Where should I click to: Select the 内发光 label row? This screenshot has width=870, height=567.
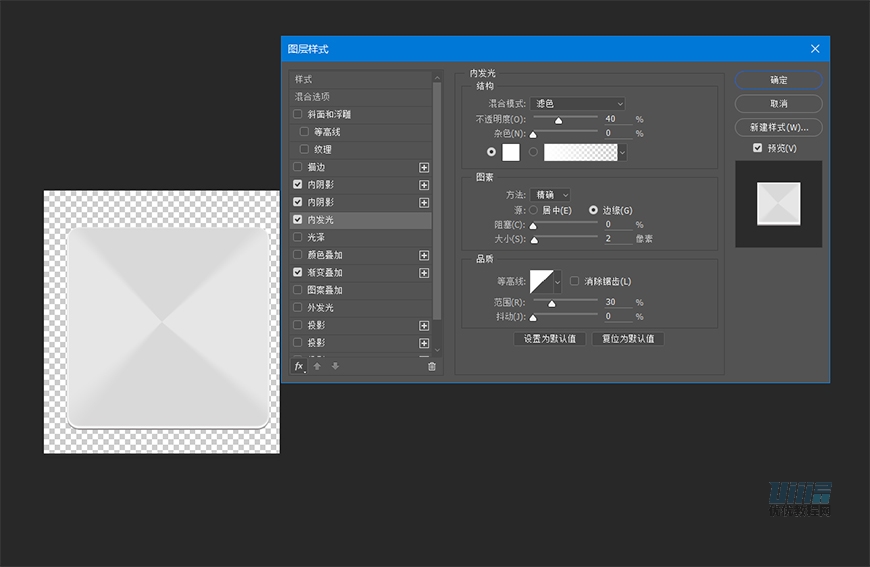(x=361, y=220)
